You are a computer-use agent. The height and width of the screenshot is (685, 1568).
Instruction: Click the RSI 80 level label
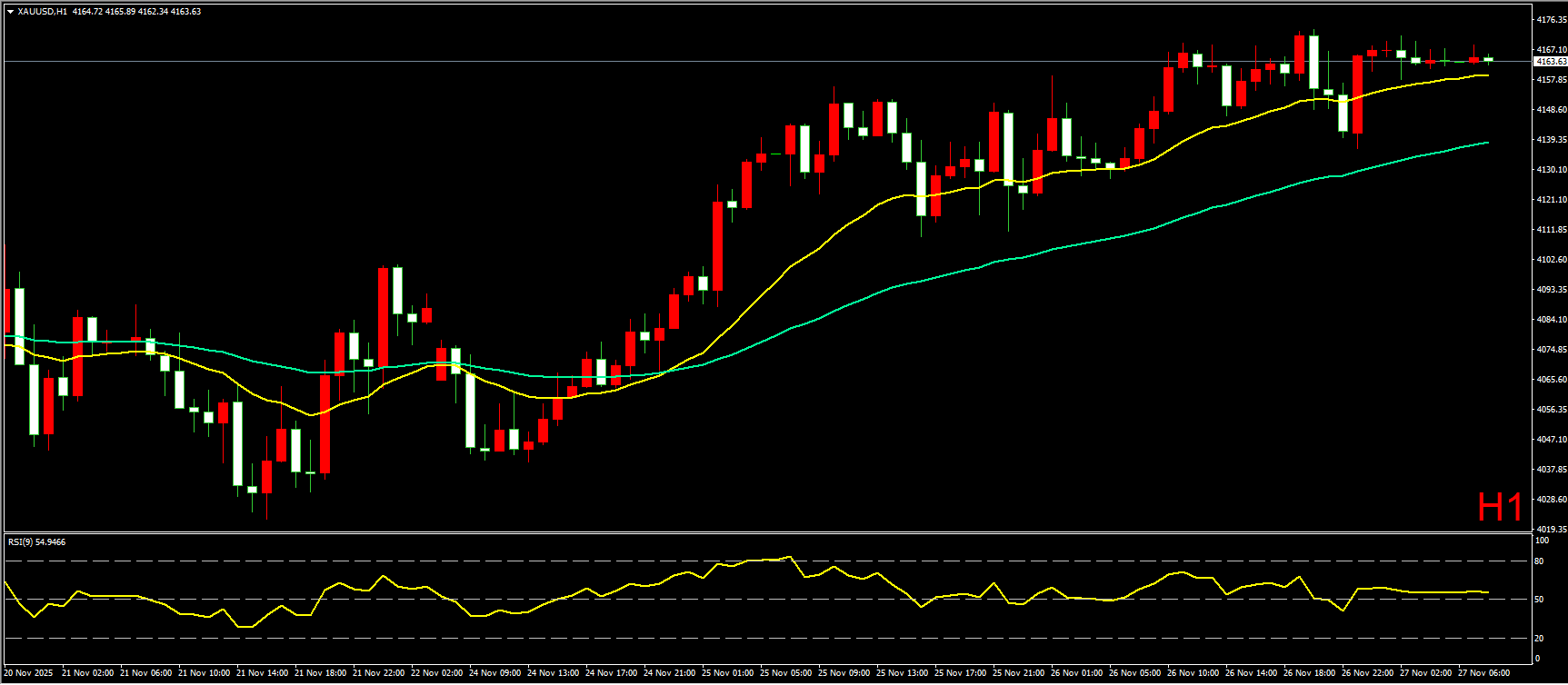tap(1539, 561)
